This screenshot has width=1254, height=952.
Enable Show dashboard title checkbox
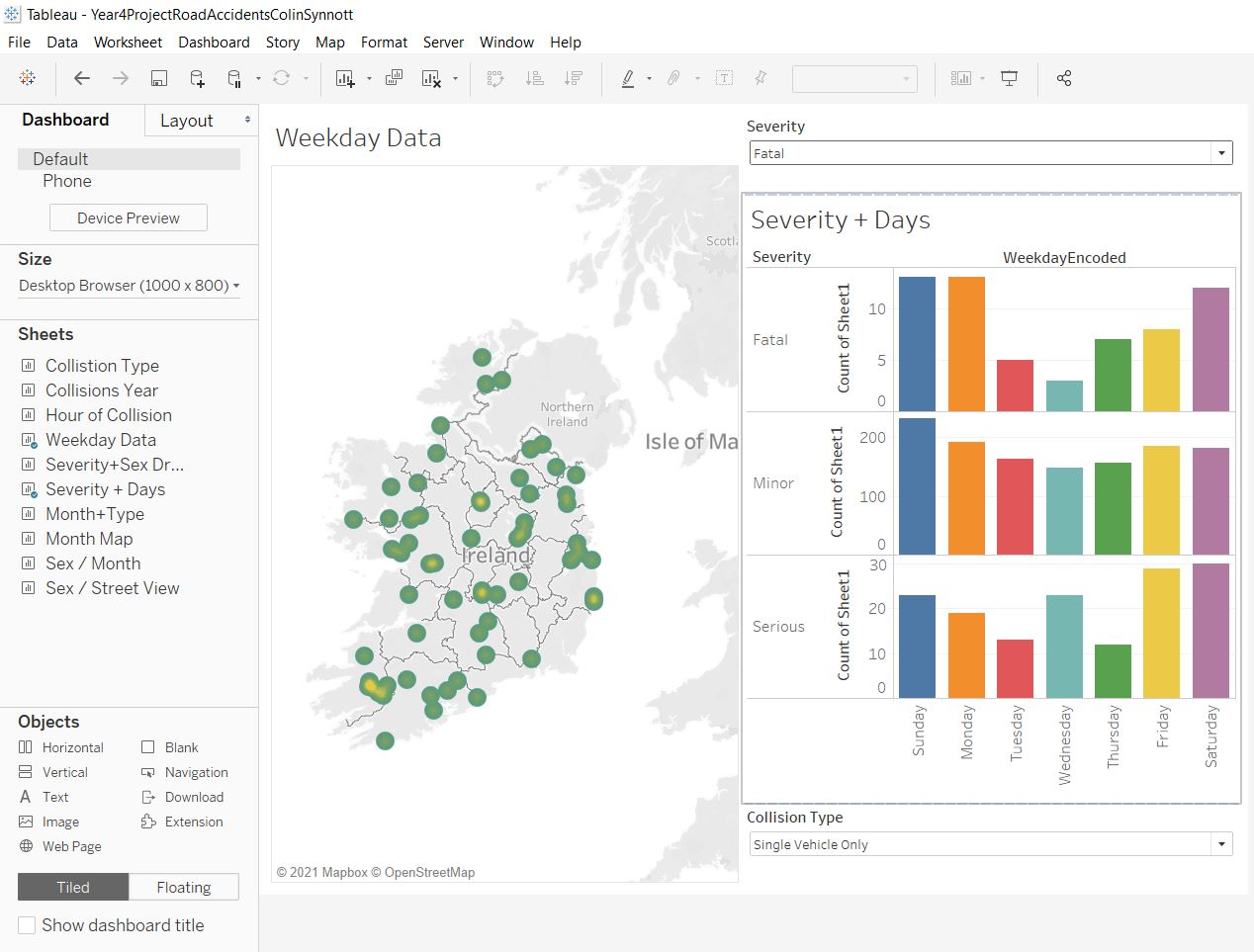tap(28, 925)
